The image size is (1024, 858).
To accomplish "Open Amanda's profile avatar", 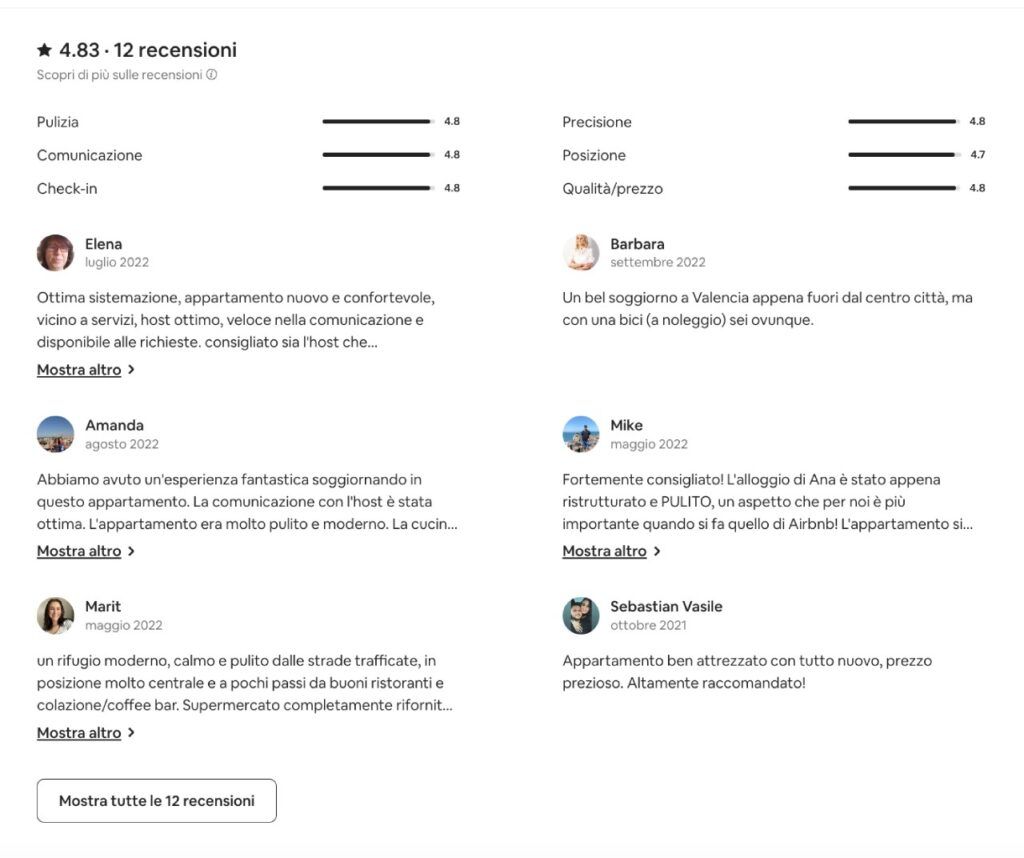I will click(x=56, y=434).
